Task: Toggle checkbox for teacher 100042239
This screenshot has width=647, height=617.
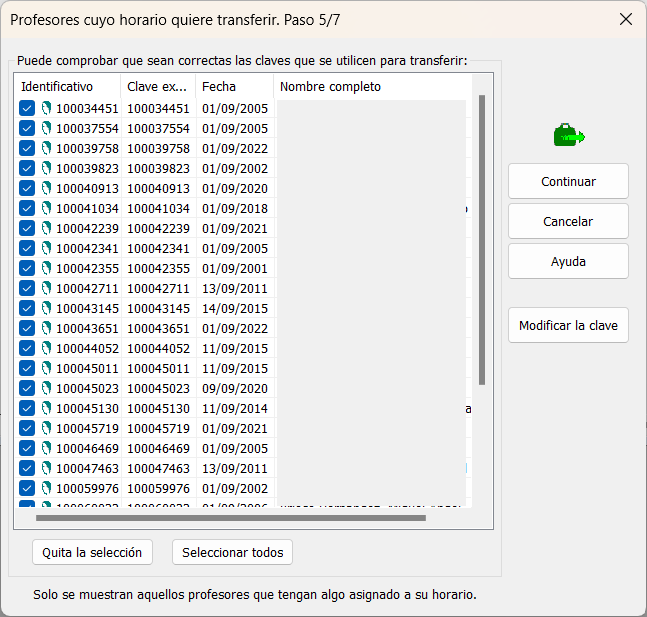Action: coord(27,228)
